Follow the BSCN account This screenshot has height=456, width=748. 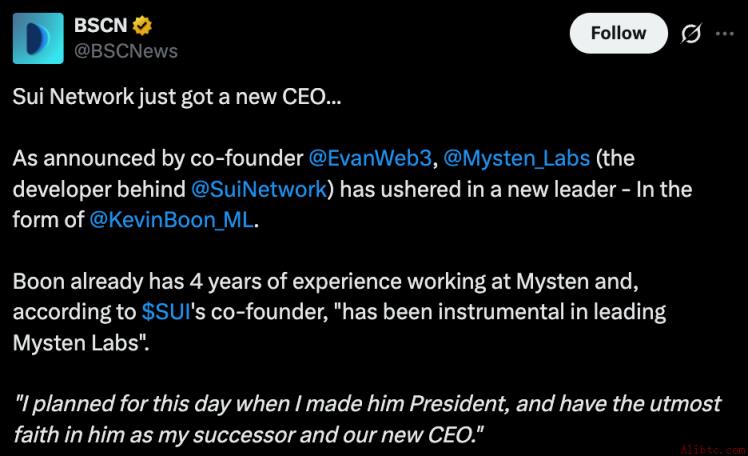[618, 33]
